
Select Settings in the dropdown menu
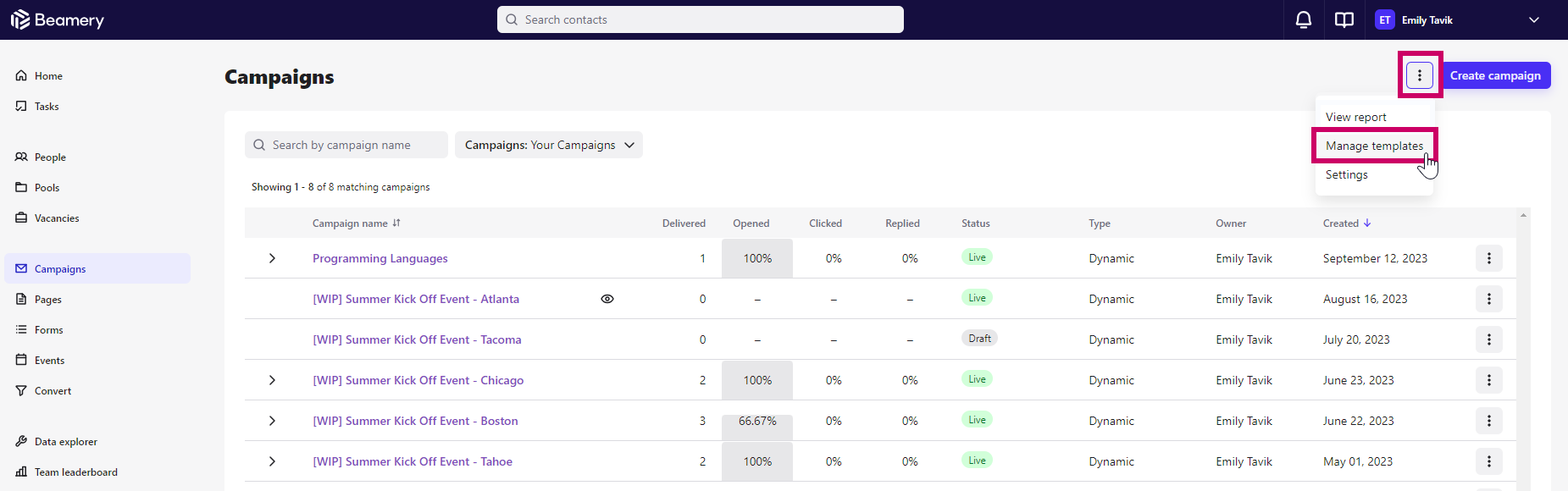coord(1347,174)
